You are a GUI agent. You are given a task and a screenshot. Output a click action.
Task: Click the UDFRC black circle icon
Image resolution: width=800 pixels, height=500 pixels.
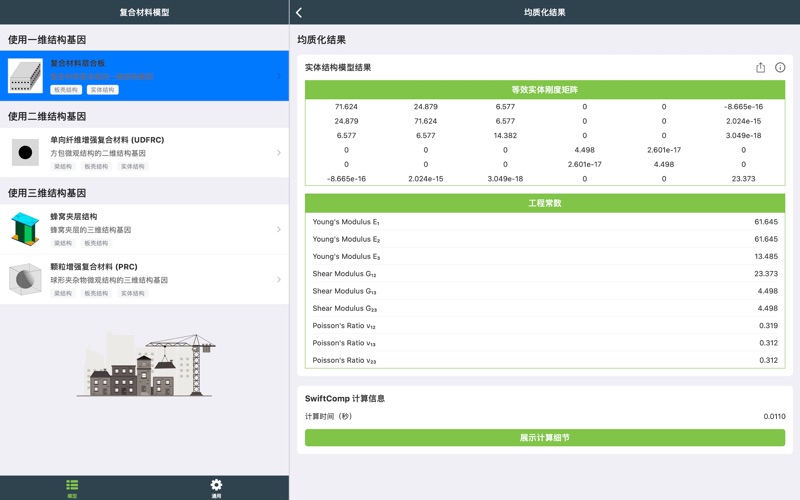pos(26,153)
